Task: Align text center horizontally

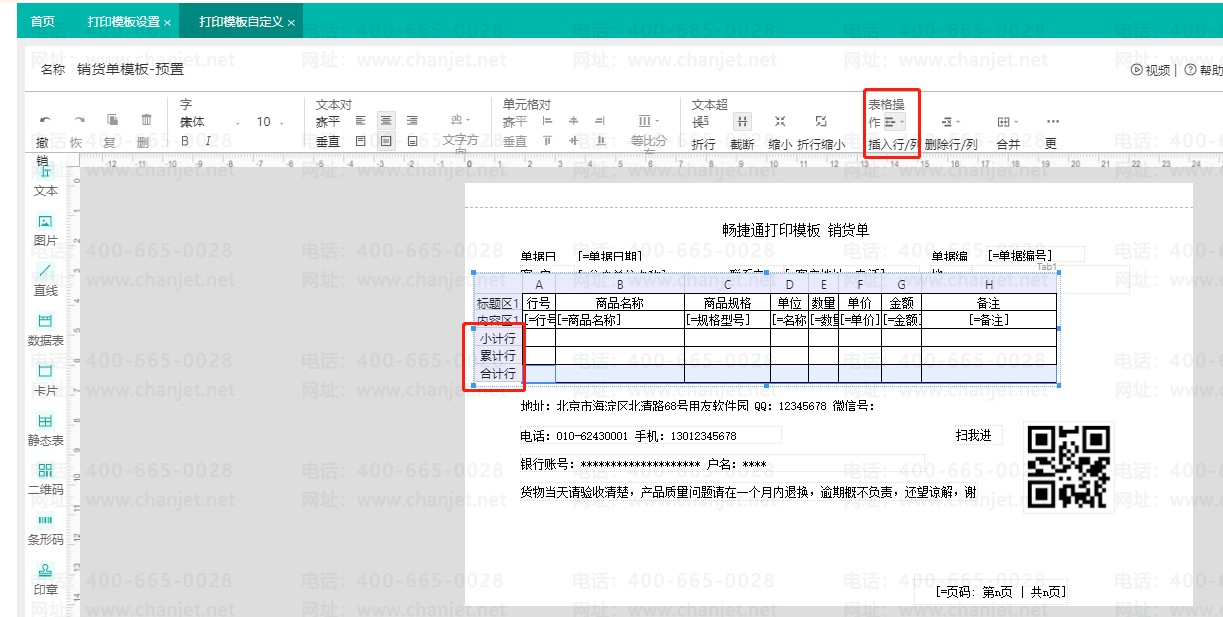Action: tap(386, 121)
